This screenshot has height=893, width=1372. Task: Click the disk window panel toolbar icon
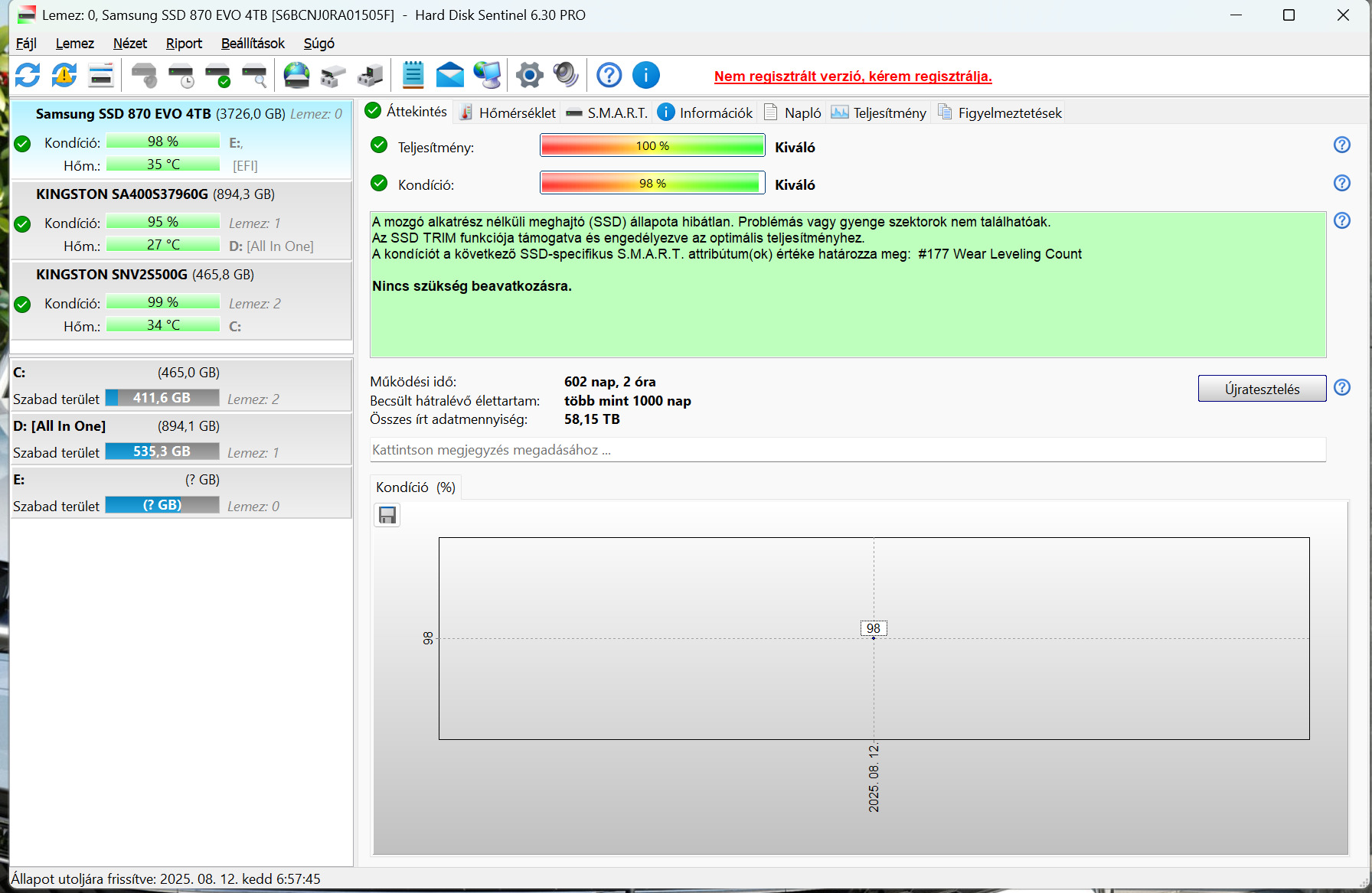point(101,75)
